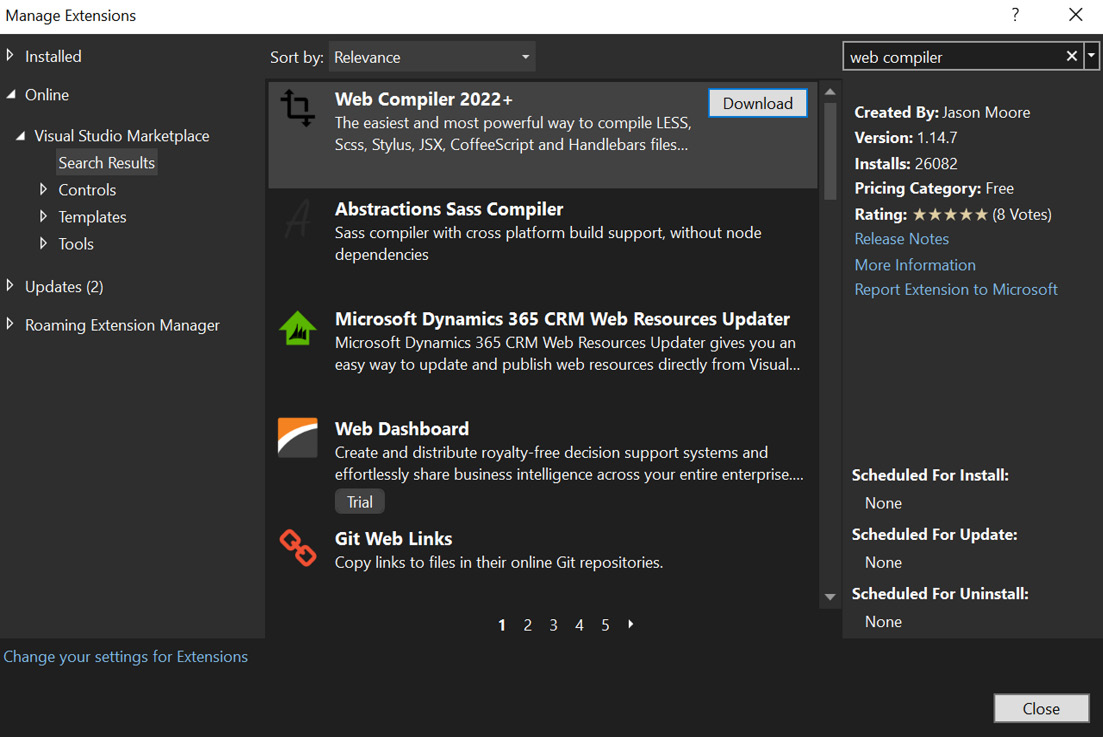
Task: Select the Updates (2) label
Action: (x=64, y=286)
